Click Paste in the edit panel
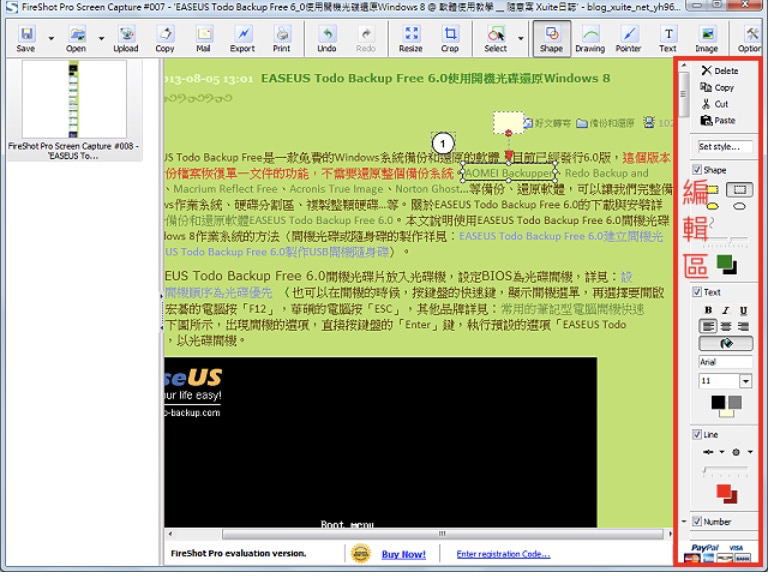 [x=718, y=121]
